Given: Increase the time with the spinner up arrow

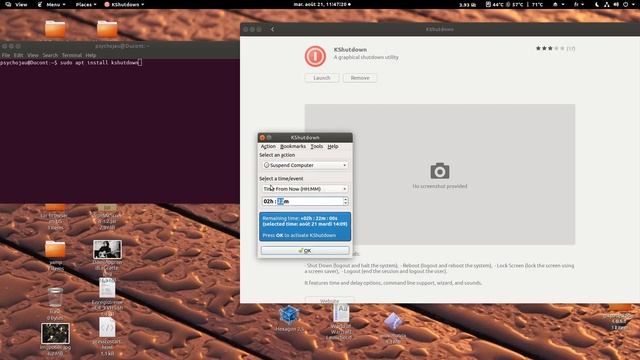Looking at the screenshot, I should [346, 199].
